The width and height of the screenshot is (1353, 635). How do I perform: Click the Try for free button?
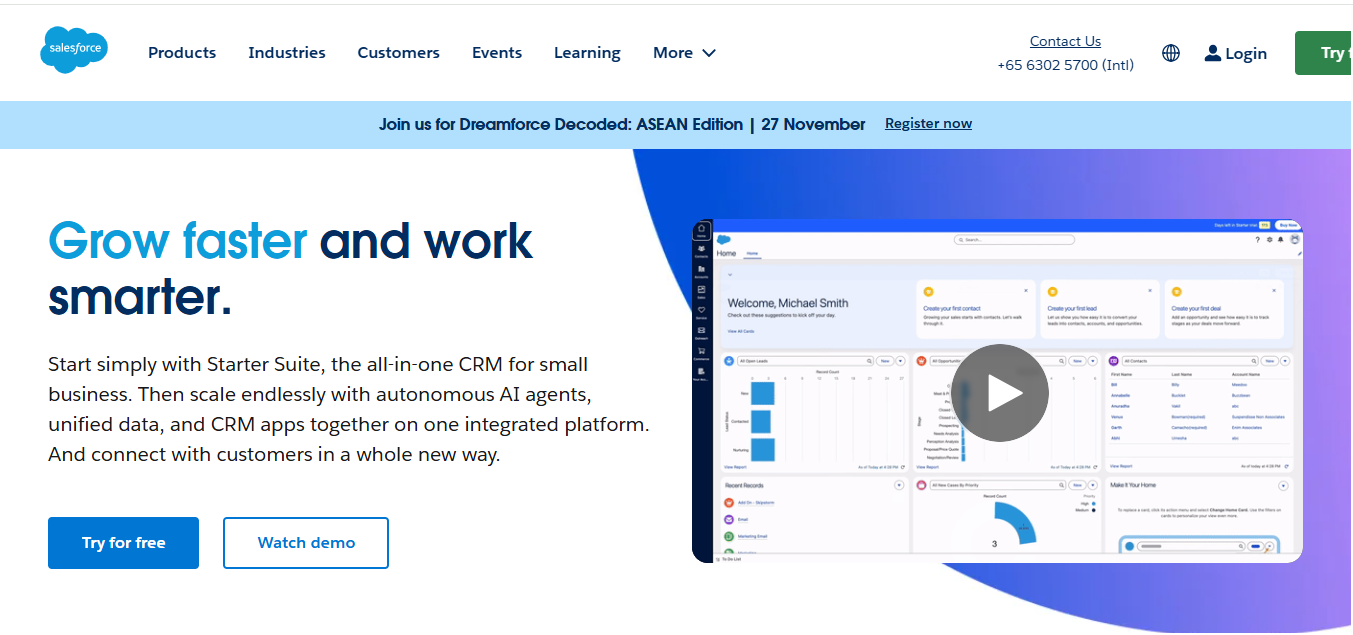click(123, 542)
